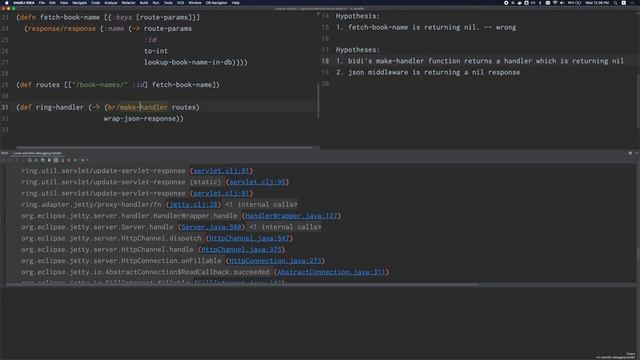
Task: Click the clock in the menu bar
Action: tap(597, 3)
